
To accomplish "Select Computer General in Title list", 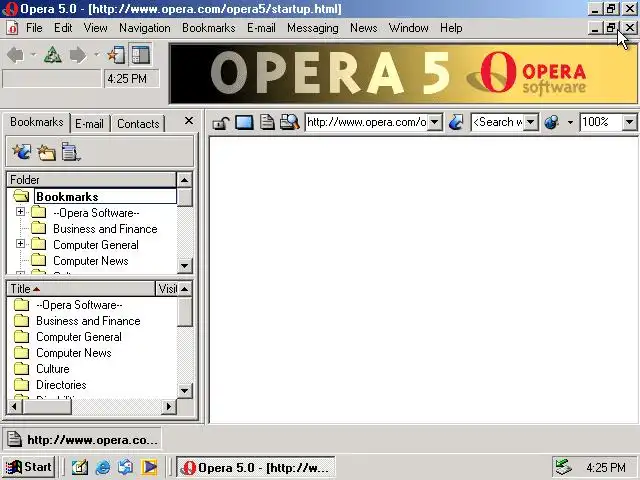I will tap(79, 337).
